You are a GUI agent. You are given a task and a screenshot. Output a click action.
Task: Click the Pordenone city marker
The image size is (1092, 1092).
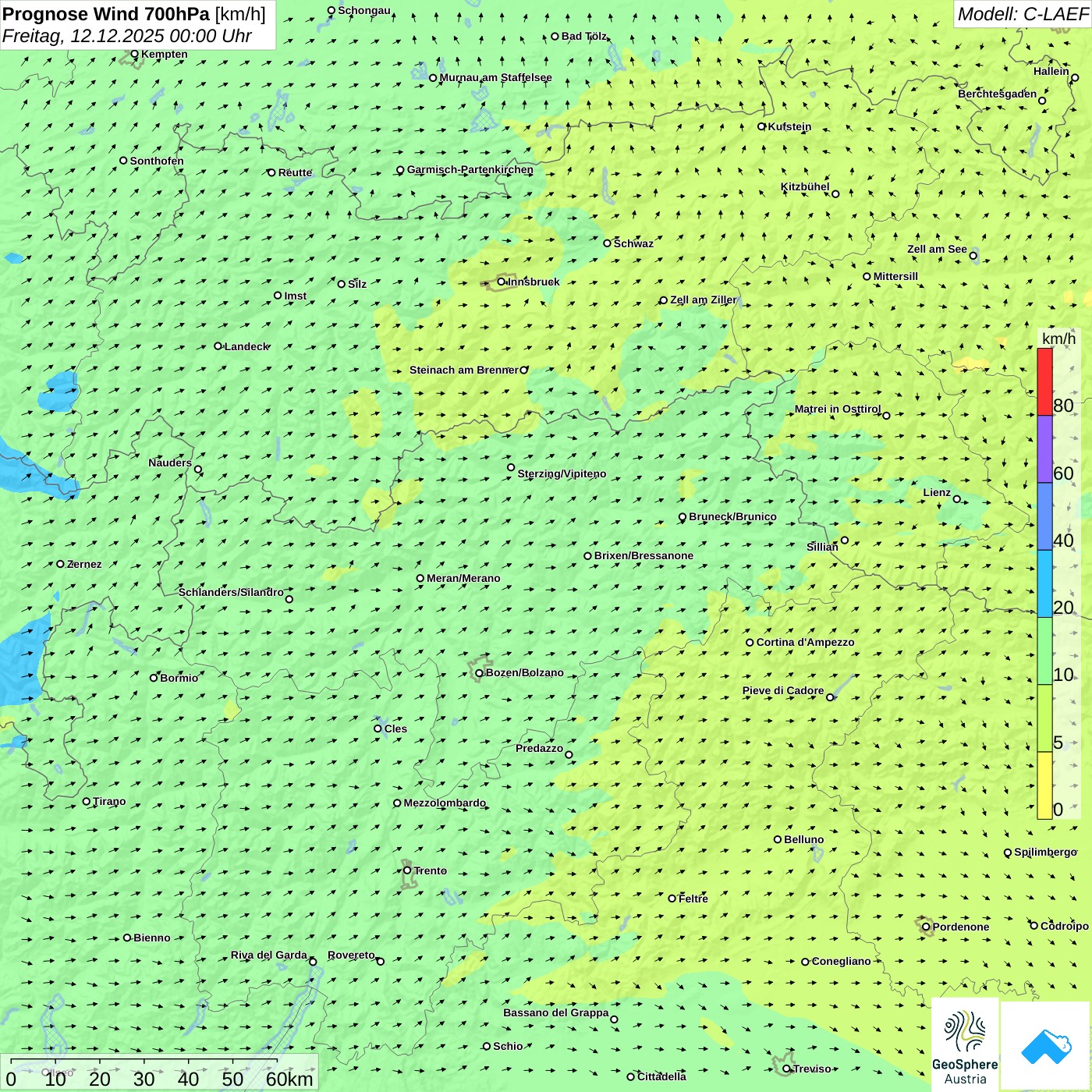(927, 927)
